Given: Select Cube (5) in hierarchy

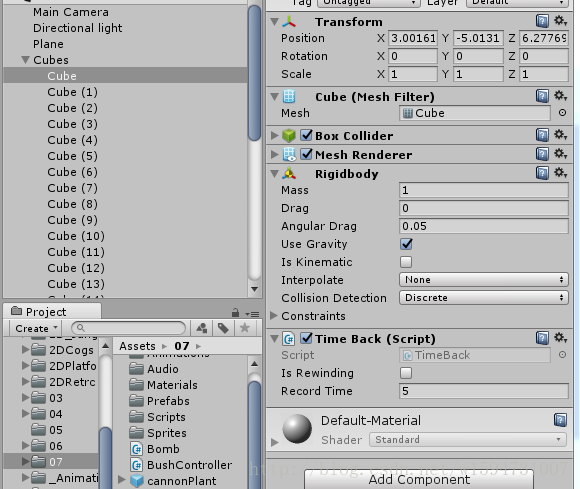Looking at the screenshot, I should pyautogui.click(x=72, y=156).
